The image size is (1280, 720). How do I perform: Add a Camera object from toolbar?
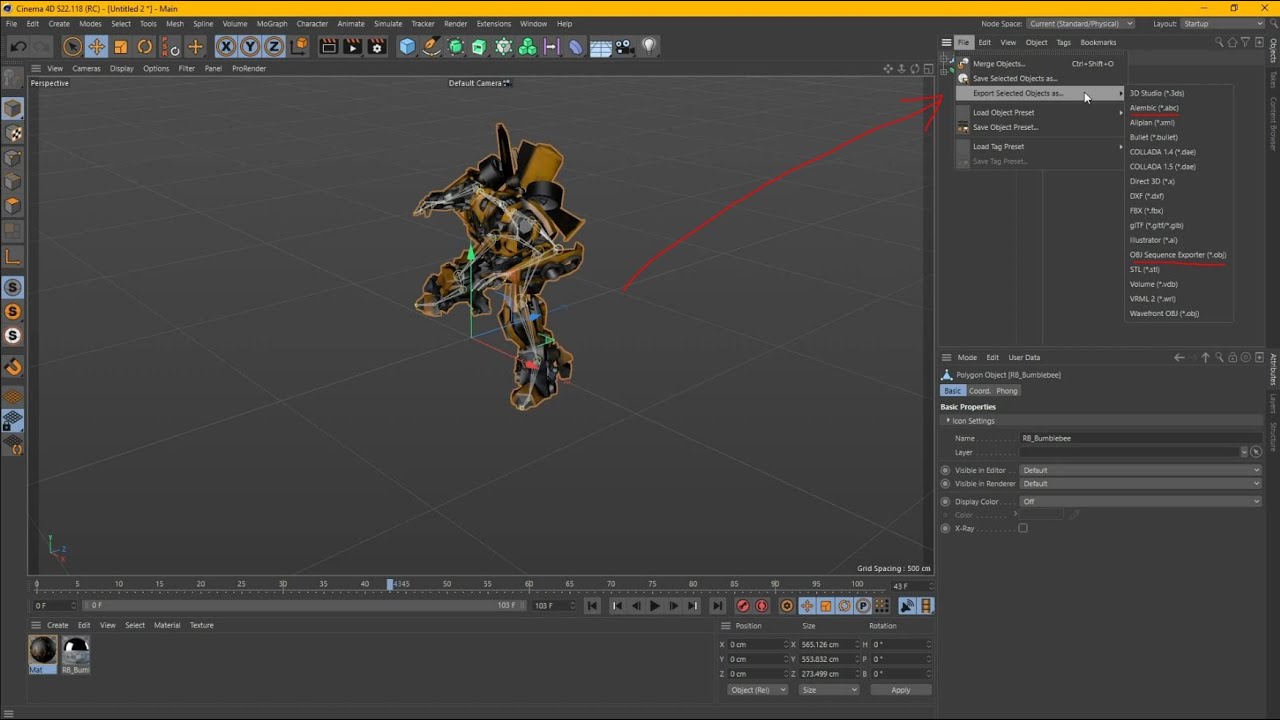[624, 46]
